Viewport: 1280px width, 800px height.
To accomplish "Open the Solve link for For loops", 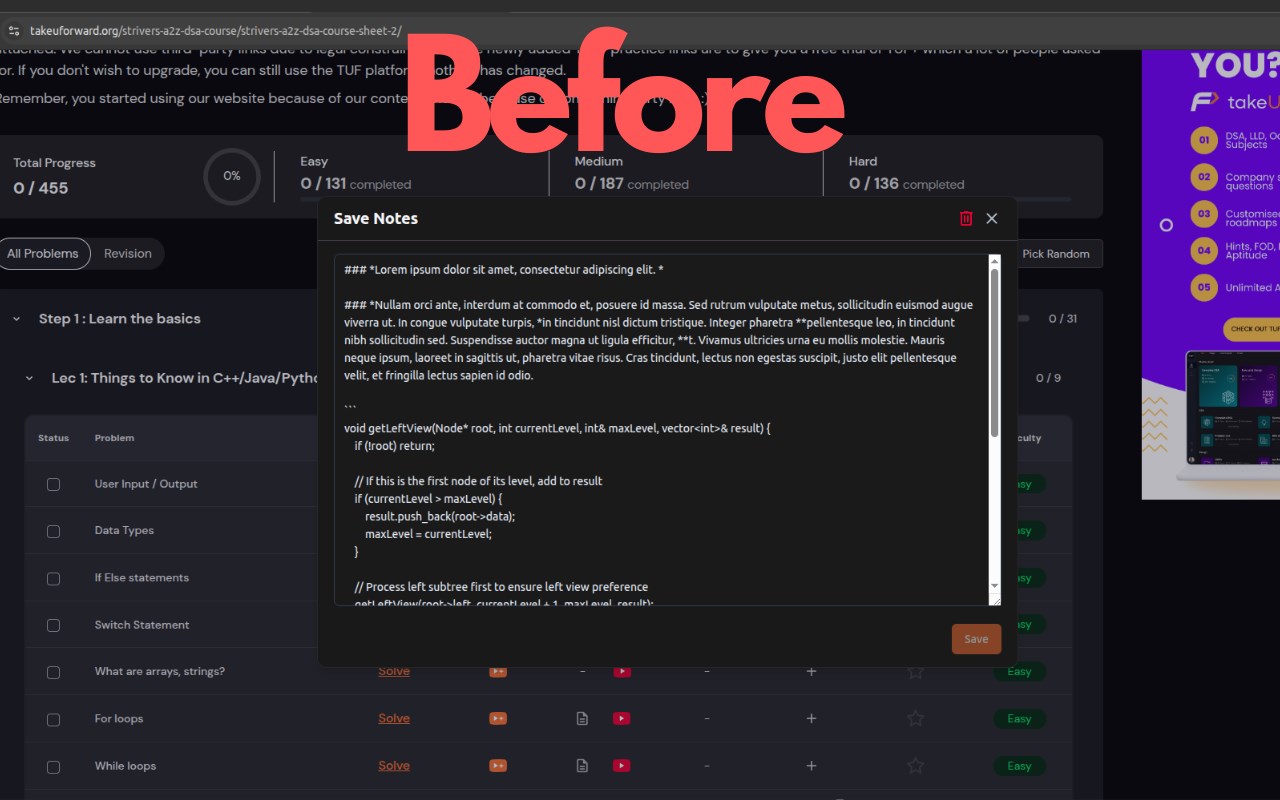I will point(394,718).
